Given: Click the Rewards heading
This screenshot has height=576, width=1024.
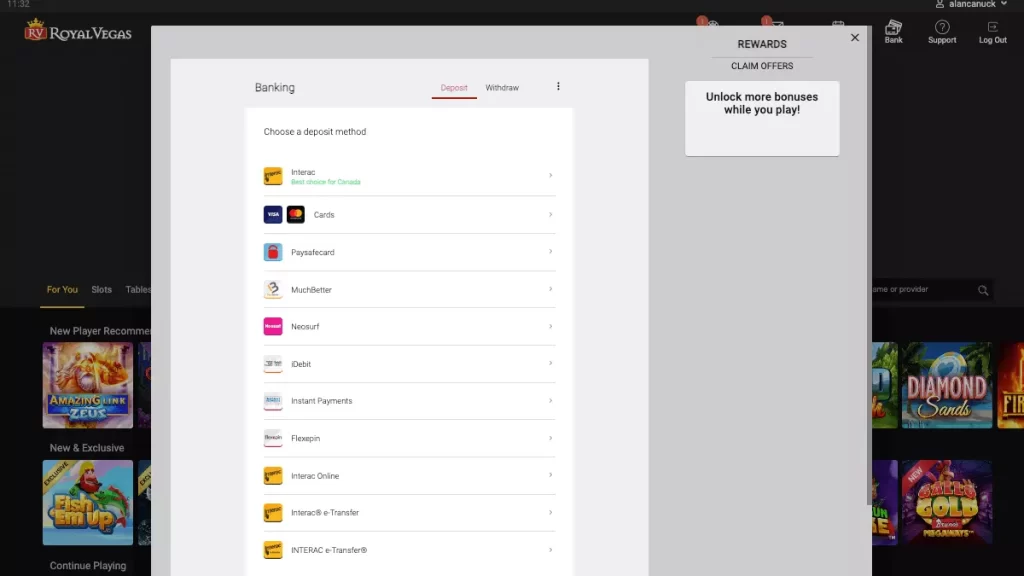Looking at the screenshot, I should pos(761,44).
